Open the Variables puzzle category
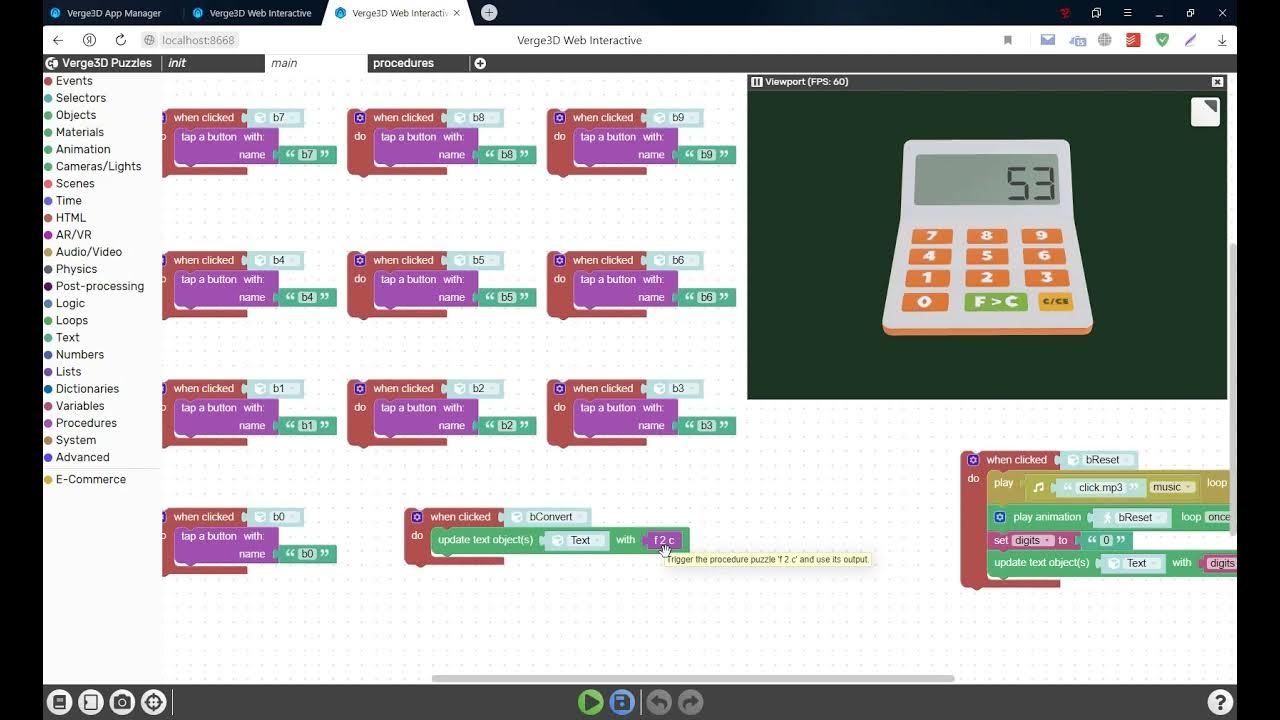Viewport: 1280px width, 720px height. (x=80, y=406)
